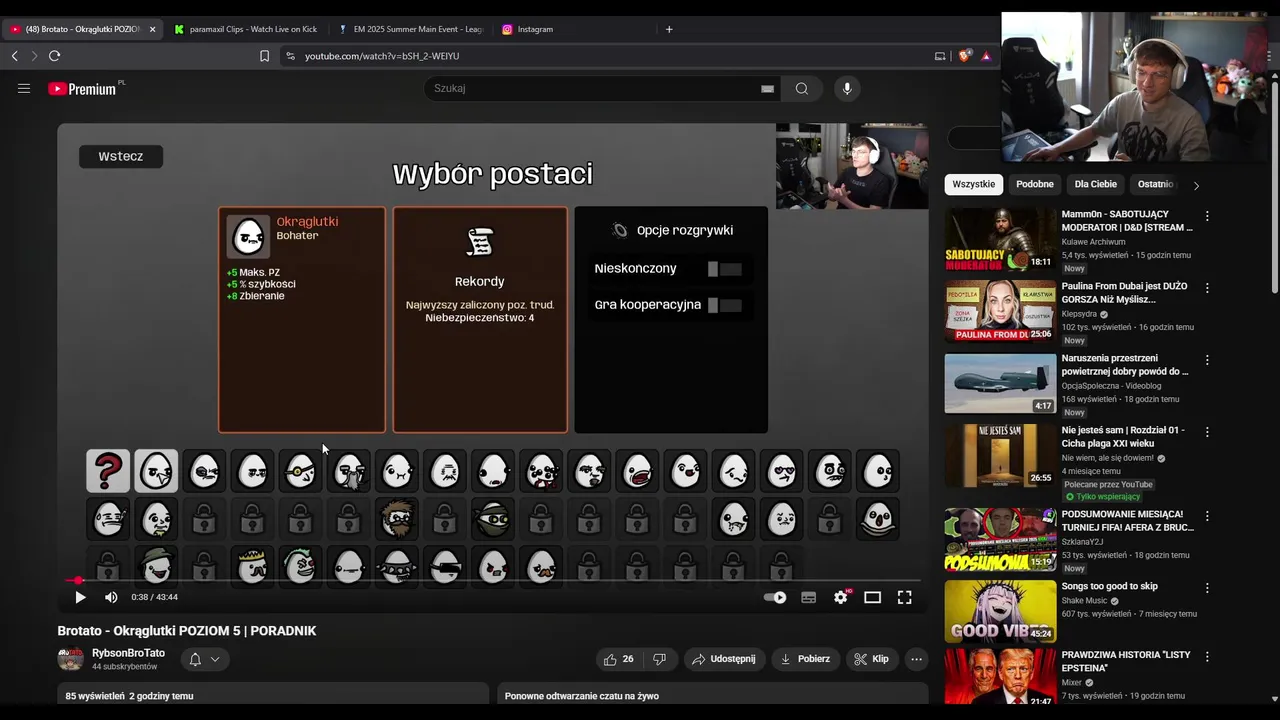The width and height of the screenshot is (1280, 720).
Task: Switch to theater mode
Action: point(872,597)
